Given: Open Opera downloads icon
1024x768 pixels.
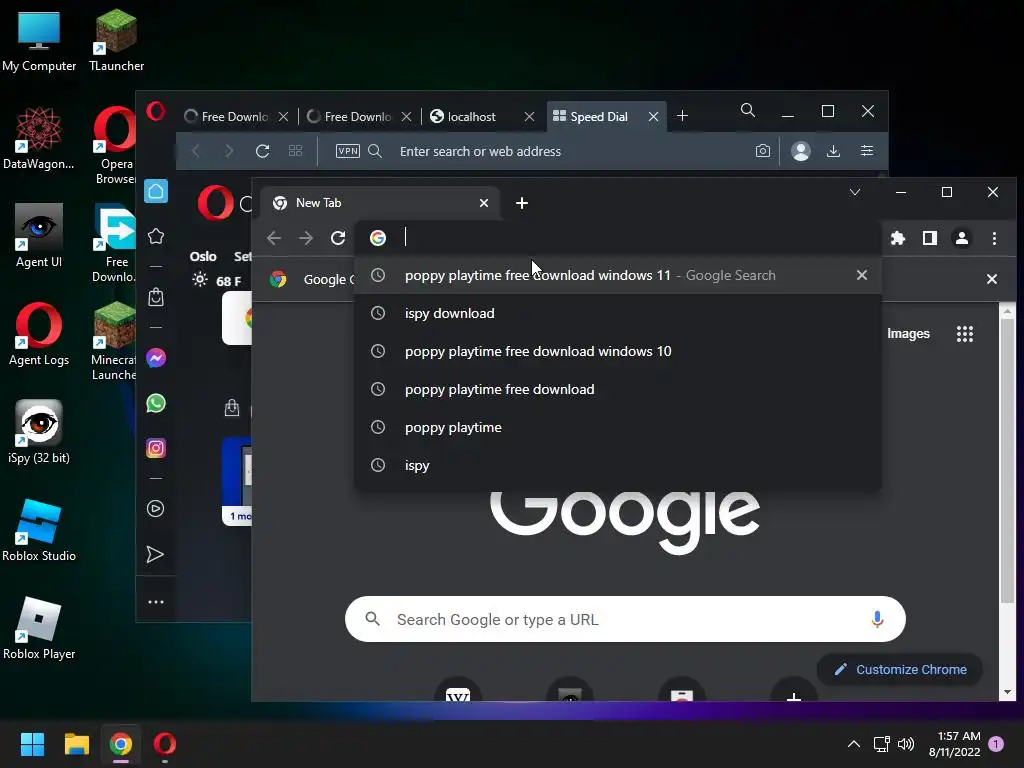Looking at the screenshot, I should click(833, 151).
